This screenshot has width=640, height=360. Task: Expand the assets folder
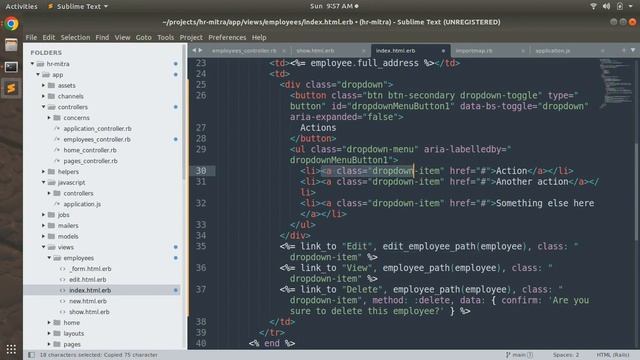(43, 85)
